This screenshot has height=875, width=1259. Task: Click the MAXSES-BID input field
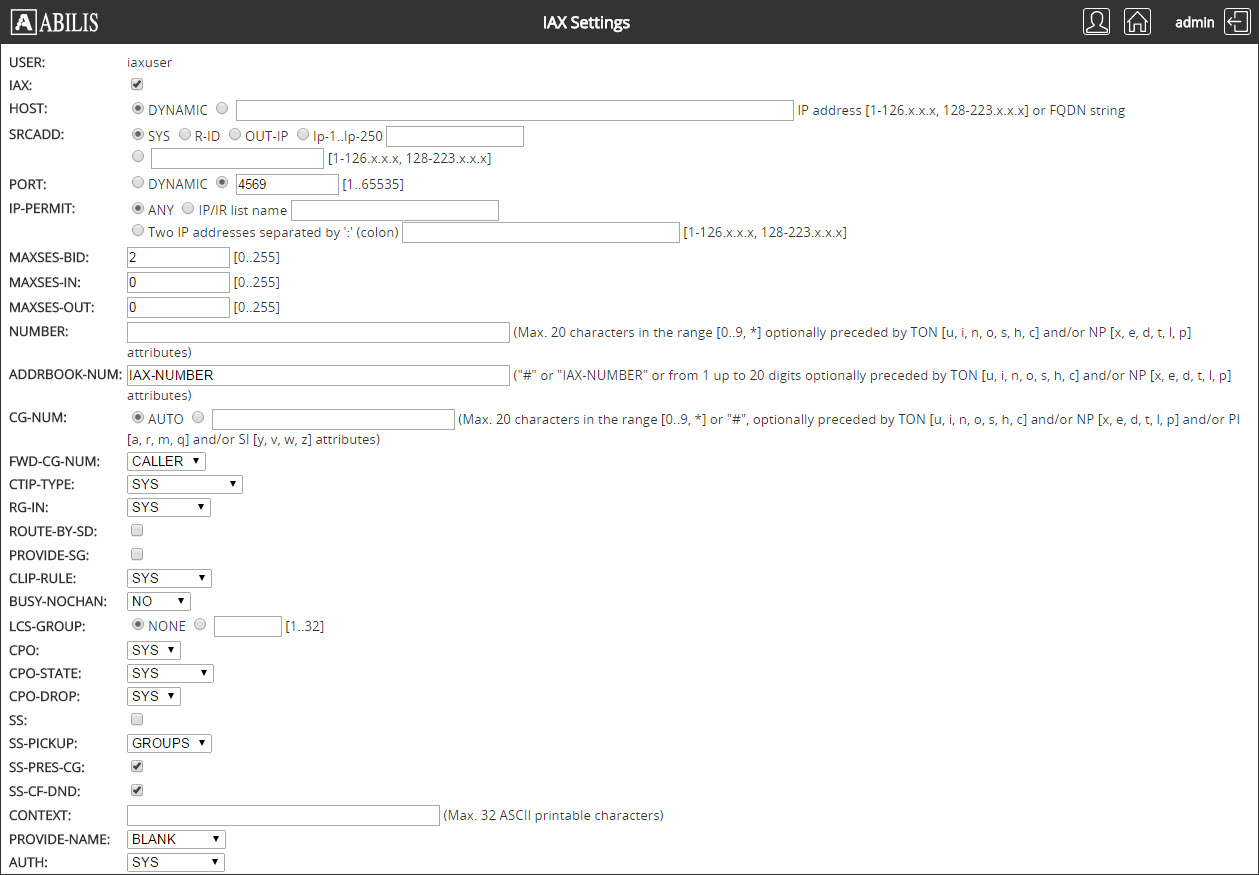pyautogui.click(x=178, y=258)
